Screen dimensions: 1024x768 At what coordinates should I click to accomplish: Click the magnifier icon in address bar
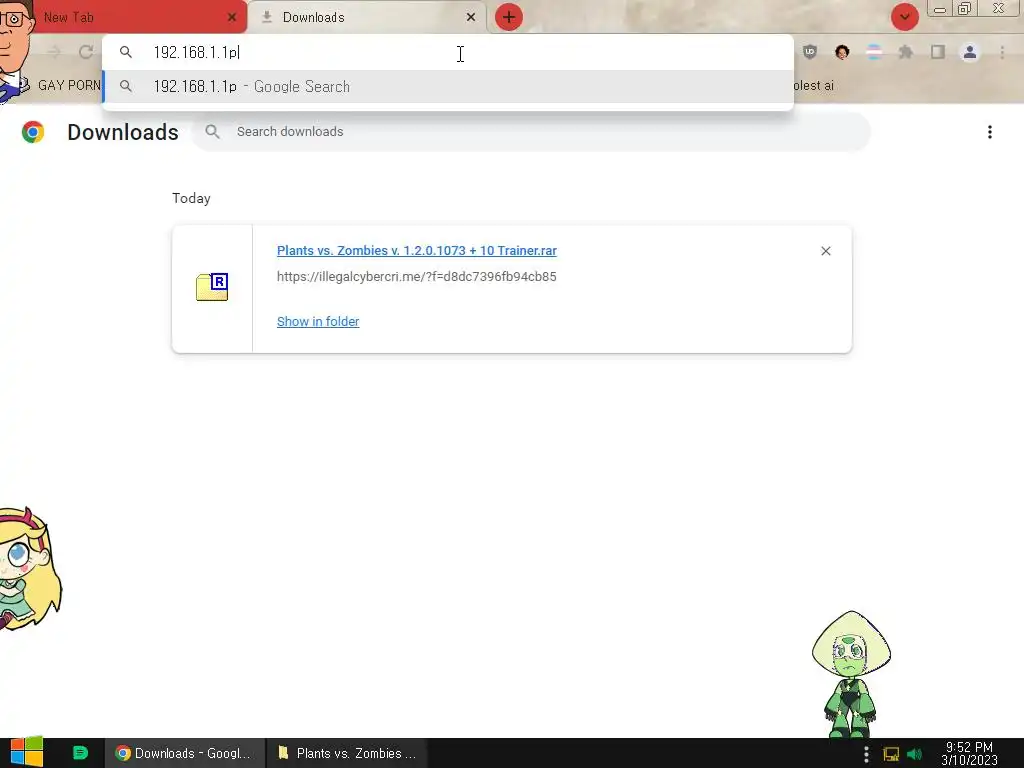[126, 52]
